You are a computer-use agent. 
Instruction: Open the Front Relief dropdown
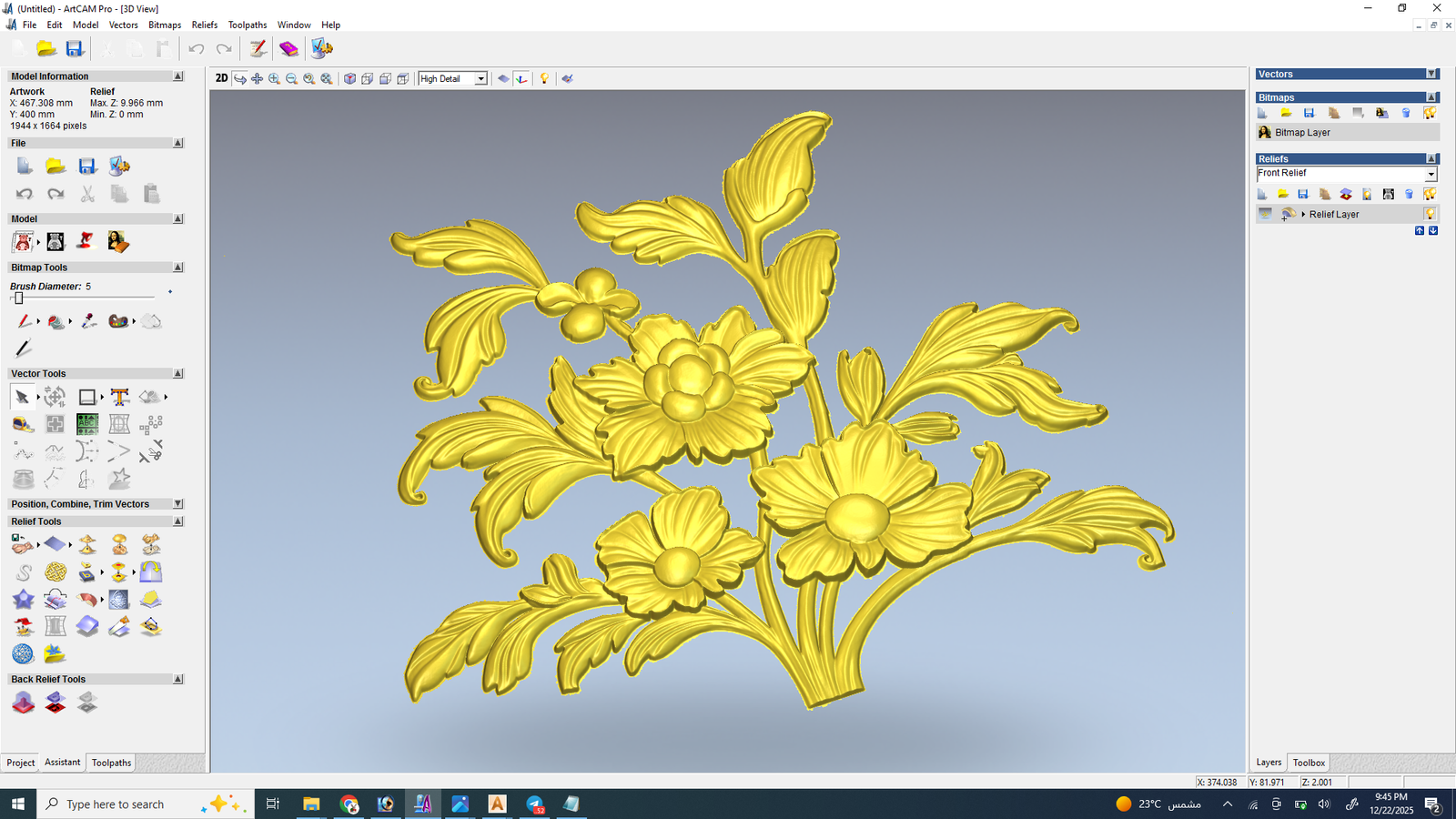(1431, 174)
